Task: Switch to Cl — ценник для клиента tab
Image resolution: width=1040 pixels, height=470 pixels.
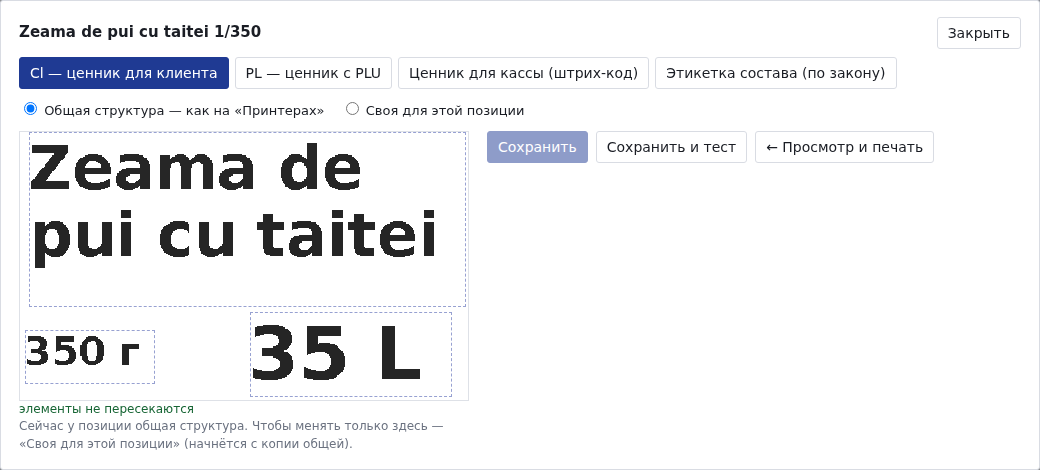Action: 124,73
